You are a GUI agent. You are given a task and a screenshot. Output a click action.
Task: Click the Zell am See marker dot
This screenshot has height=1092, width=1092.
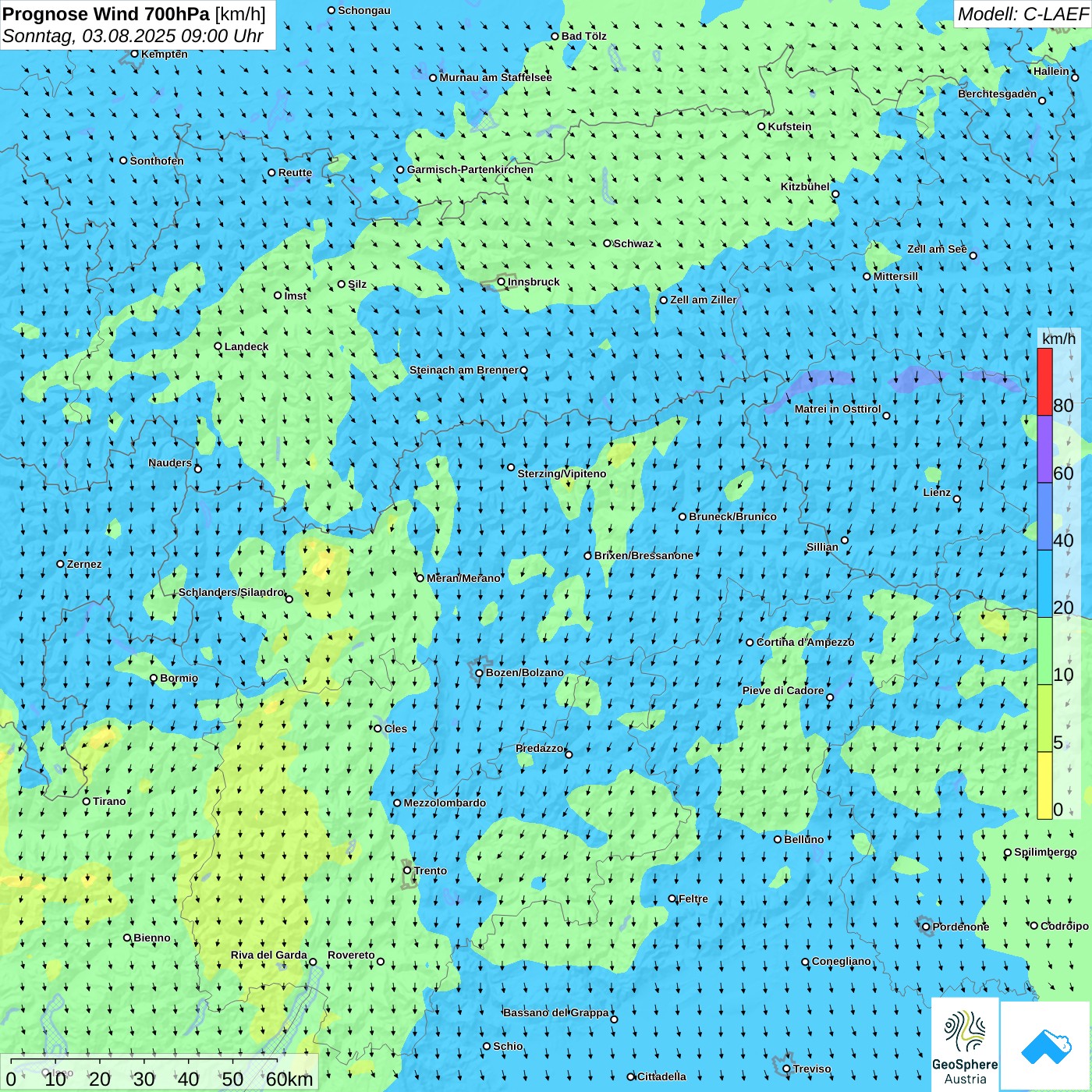[x=973, y=255]
